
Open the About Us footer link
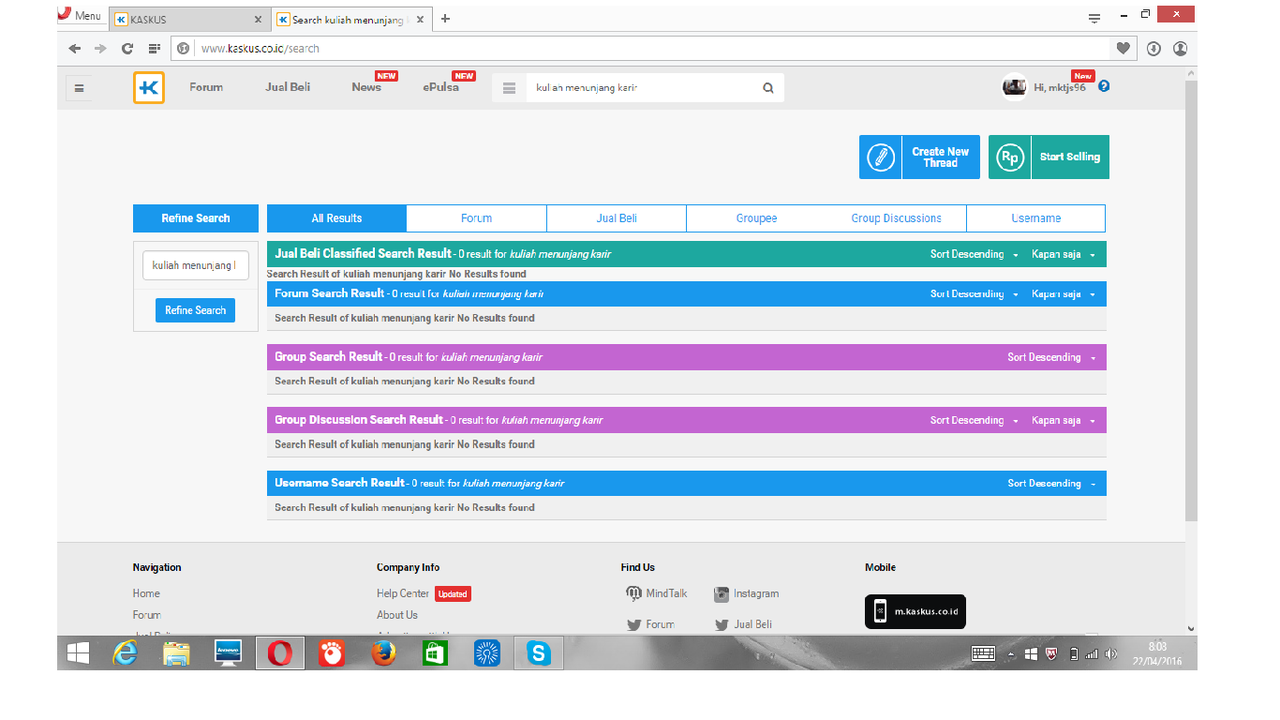pos(397,615)
